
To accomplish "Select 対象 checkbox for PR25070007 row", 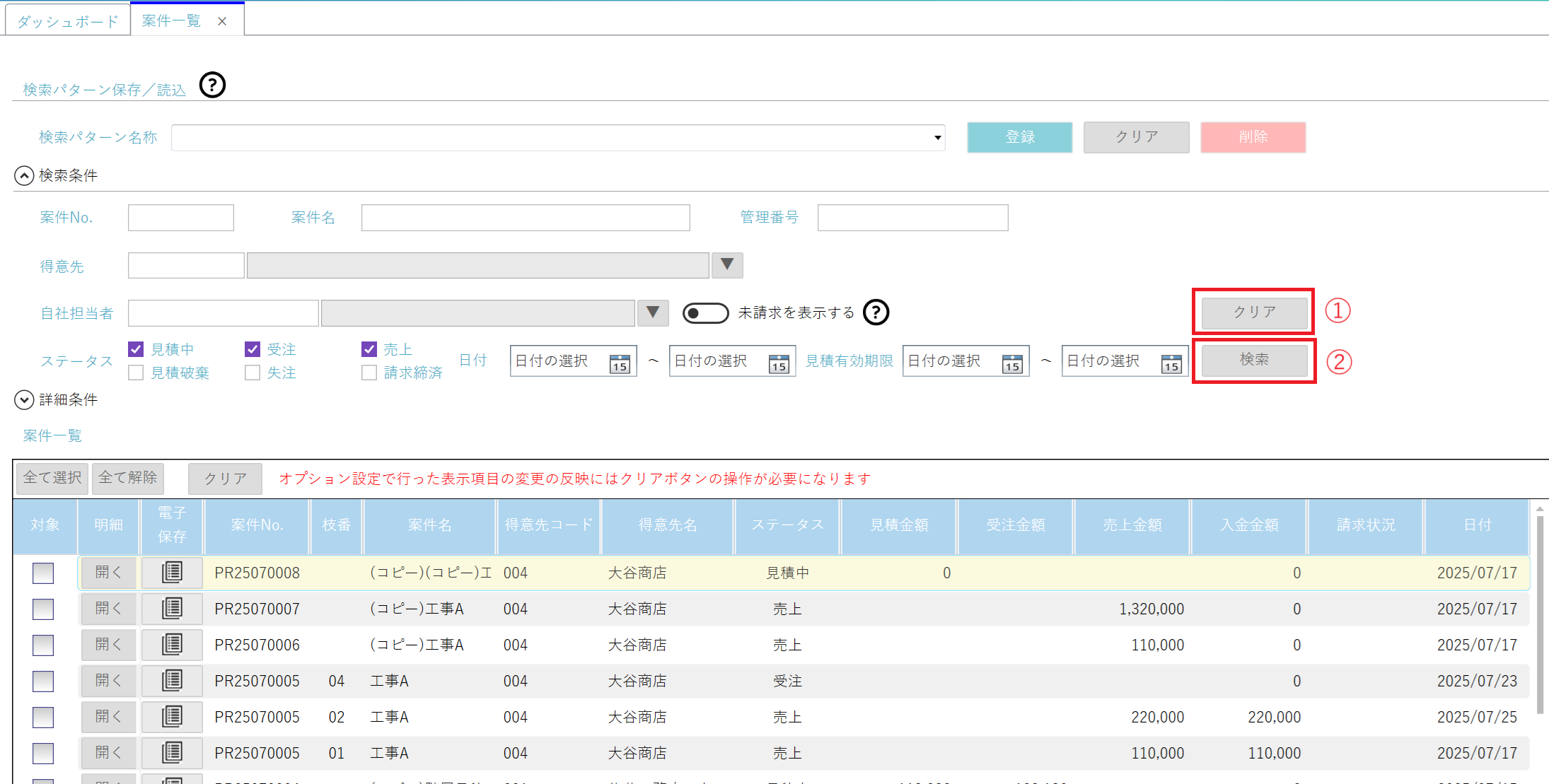I will [43, 609].
